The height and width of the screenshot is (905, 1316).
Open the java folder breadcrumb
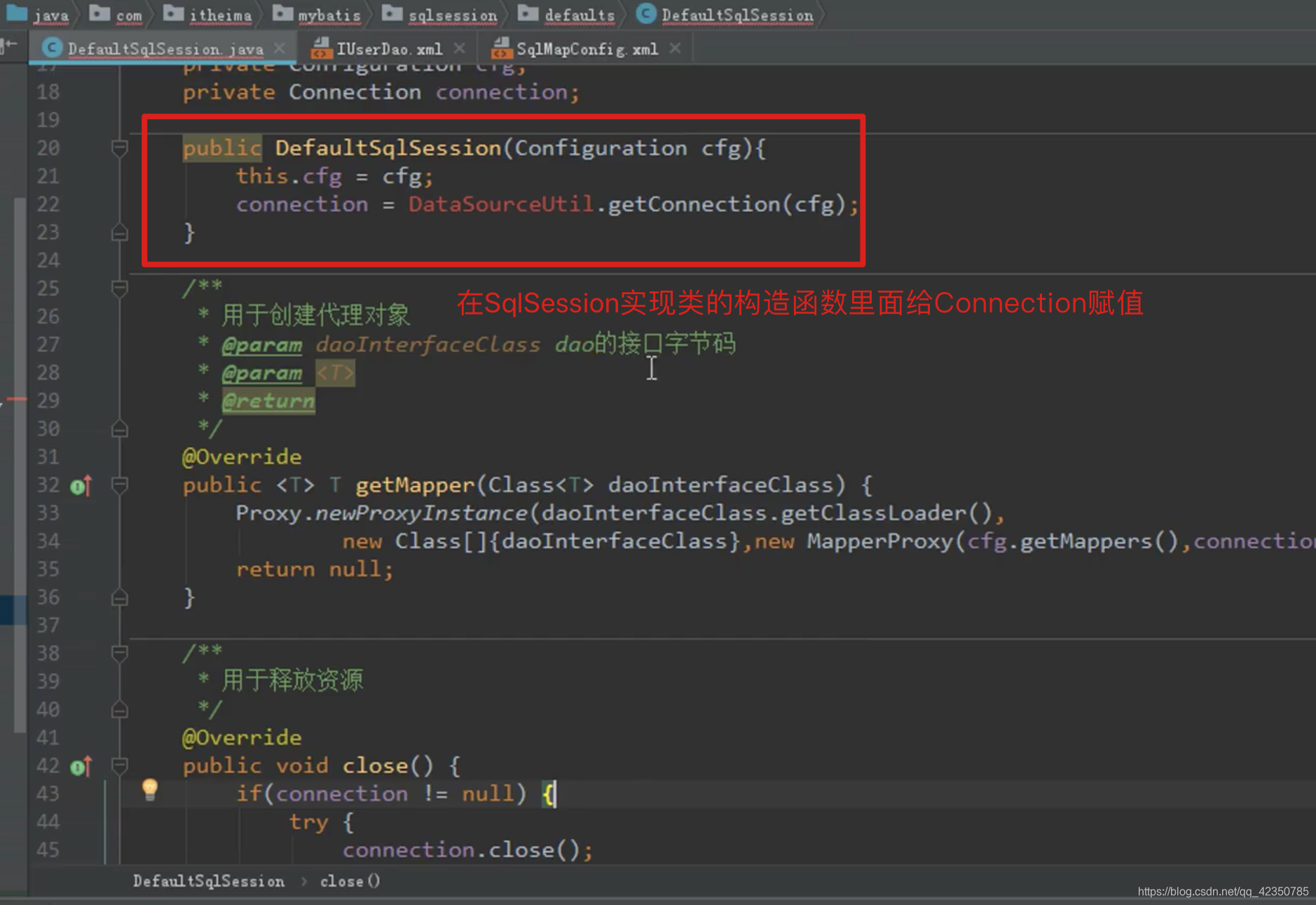(x=38, y=14)
